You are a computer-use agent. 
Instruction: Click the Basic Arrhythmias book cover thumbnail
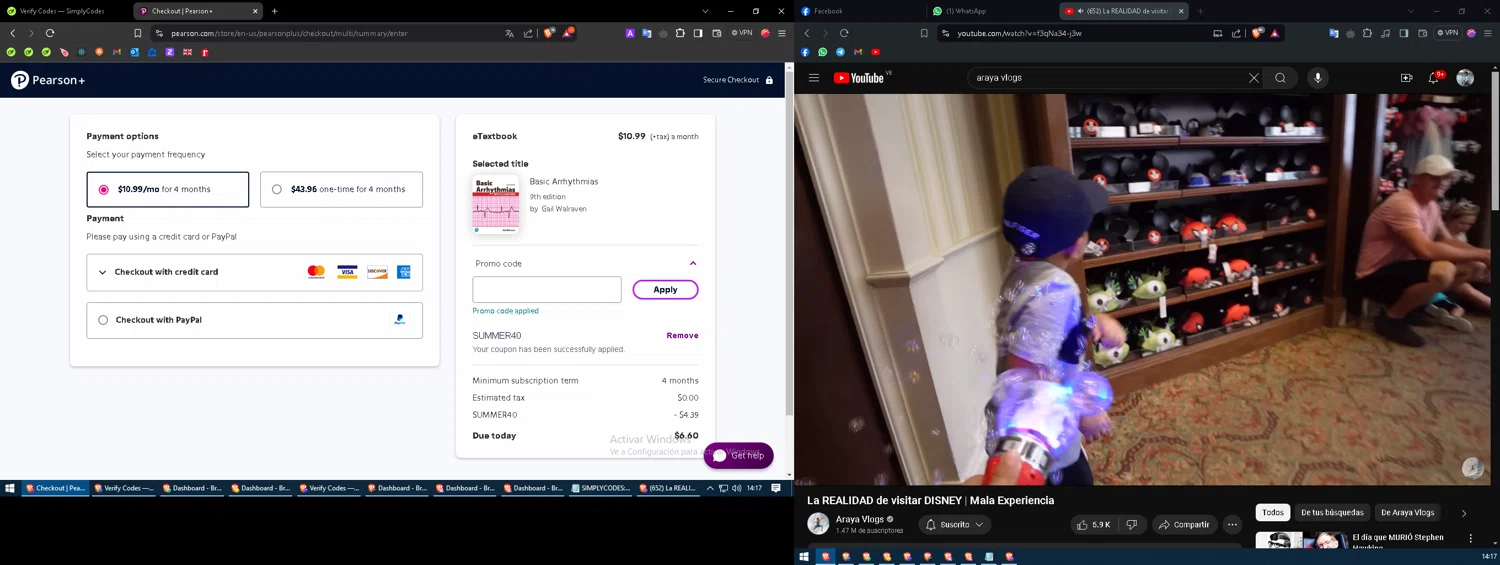click(496, 204)
